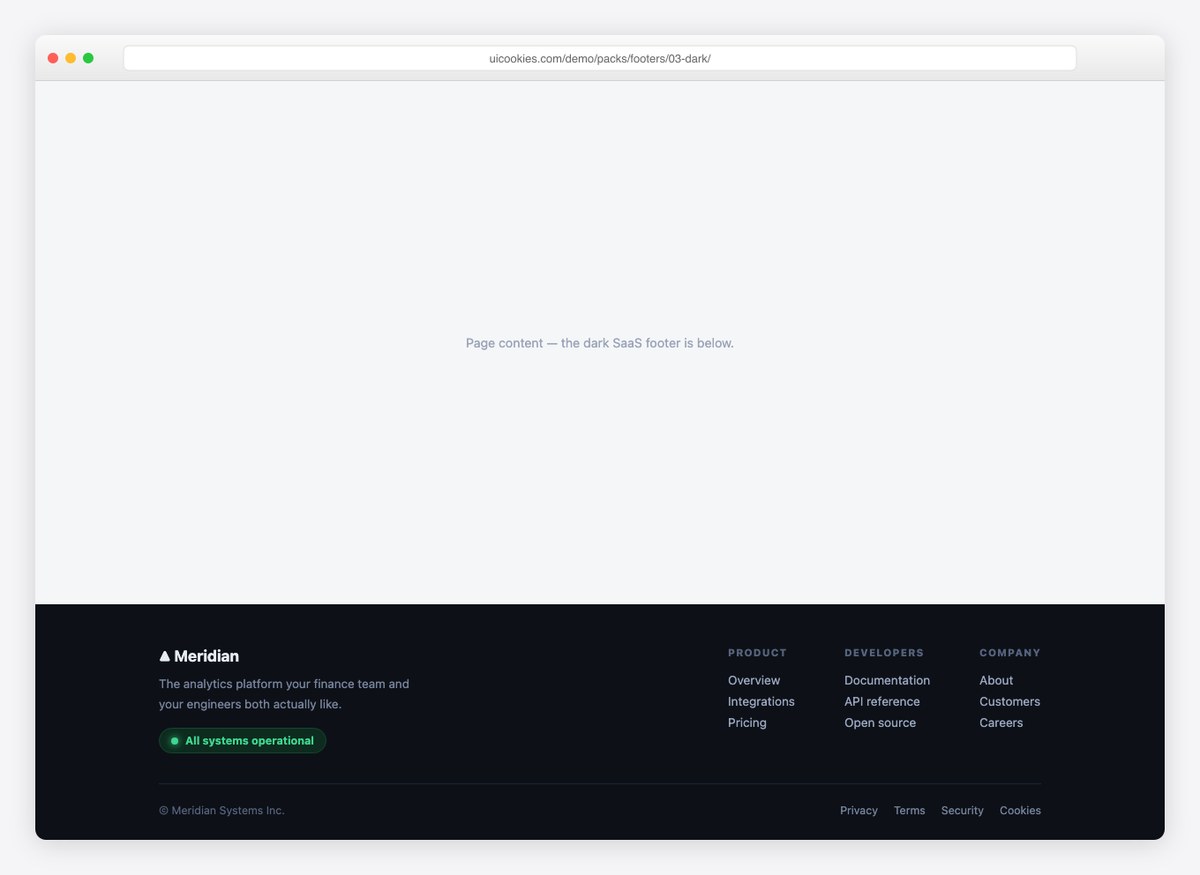Maximize the window with green button
Viewport: 1200px width, 875px height.
click(x=88, y=58)
